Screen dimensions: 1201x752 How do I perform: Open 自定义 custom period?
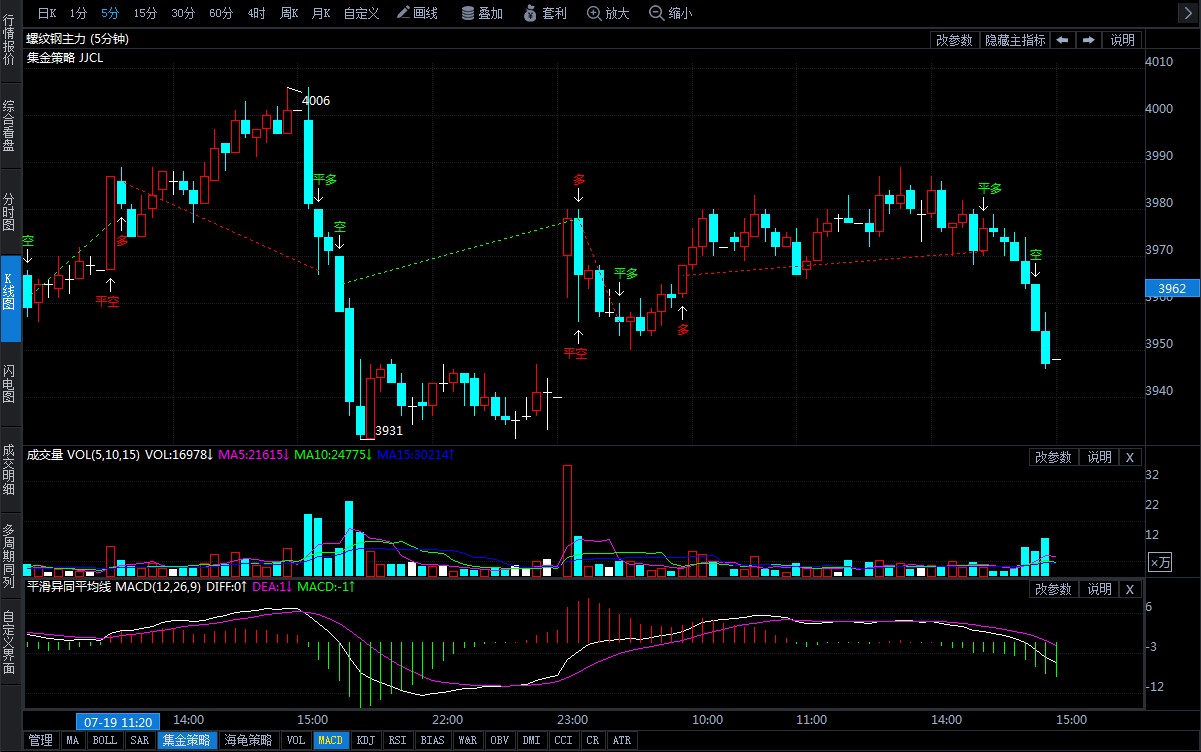tap(361, 13)
